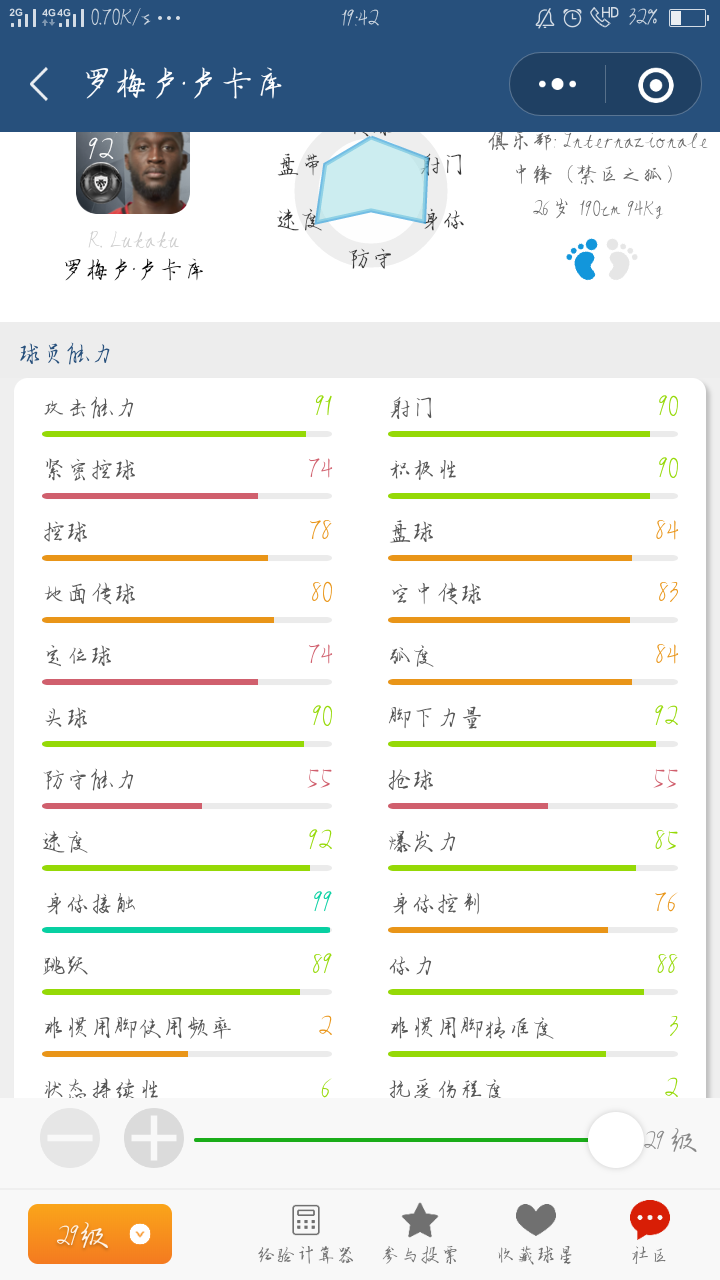Tap the 经验计算器 label
Image resolution: width=720 pixels, height=1280 pixels.
(306, 1255)
